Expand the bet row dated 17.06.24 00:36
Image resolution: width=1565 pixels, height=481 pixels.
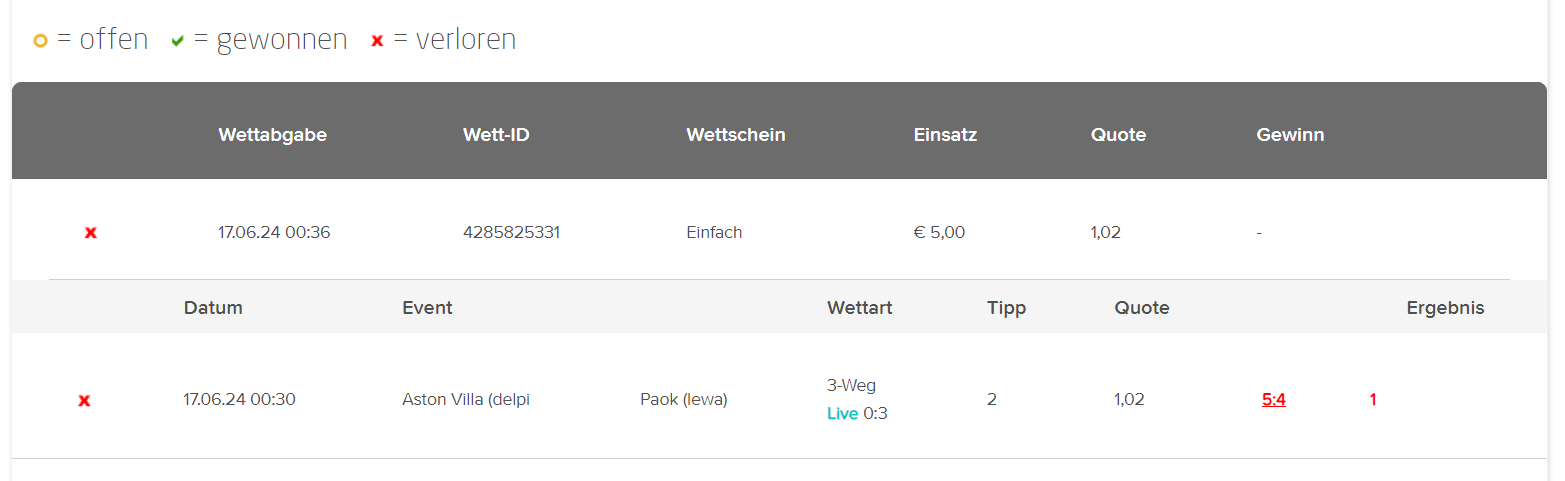pyautogui.click(x=779, y=232)
